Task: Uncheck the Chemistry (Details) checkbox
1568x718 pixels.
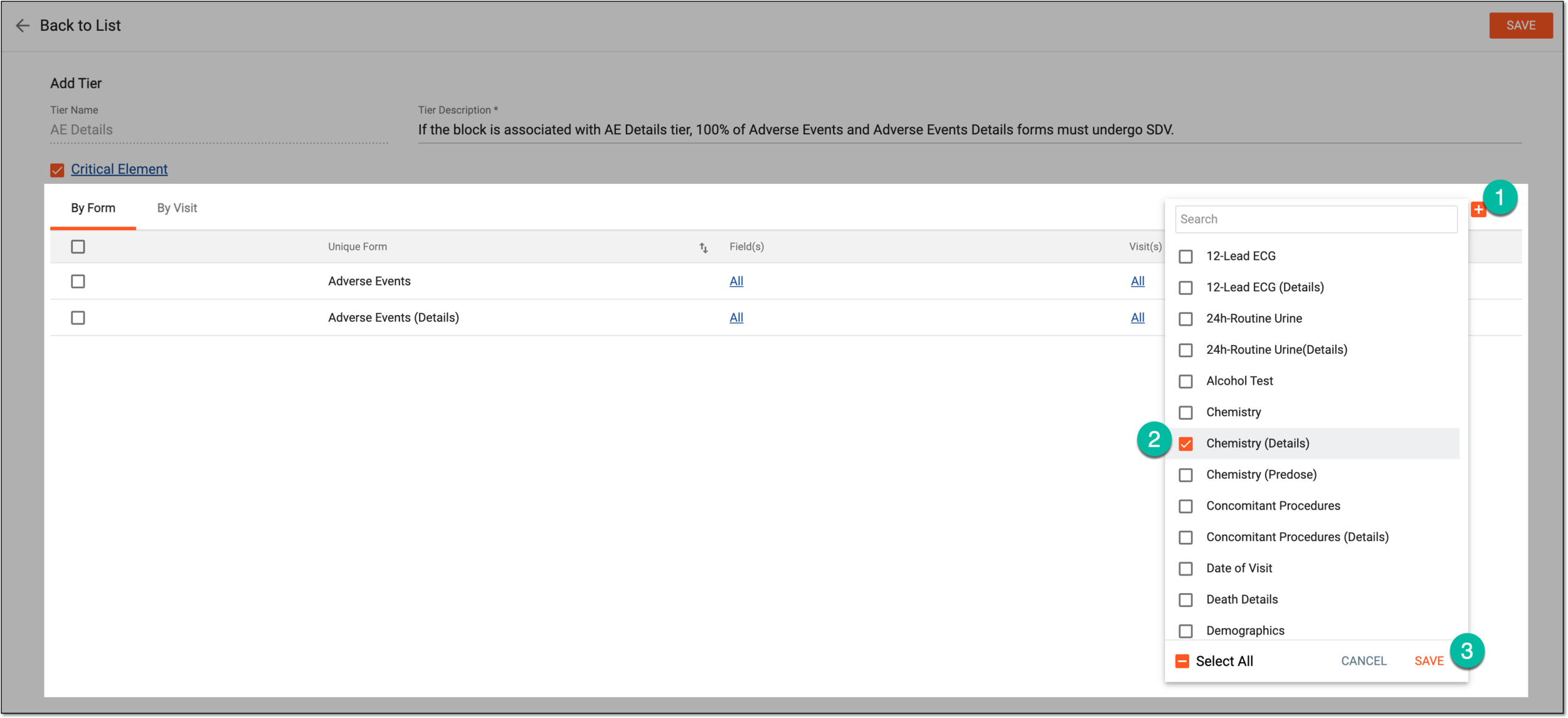Action: point(1185,444)
